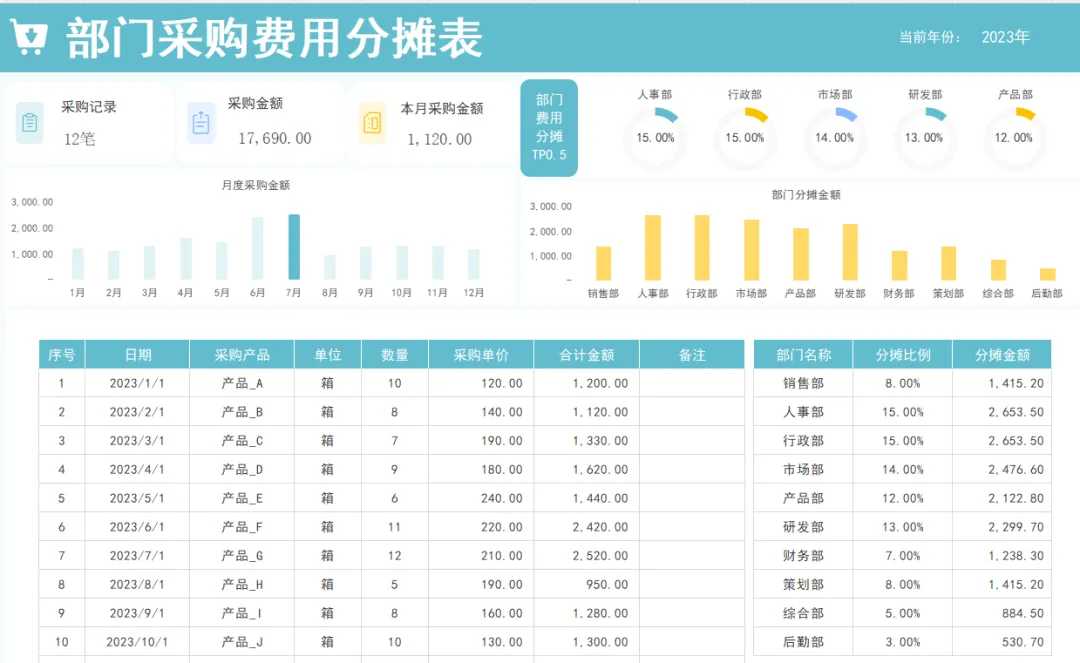Click the 1月 bar in 月度采购金额 chart
1080x663 pixels.
coord(78,264)
